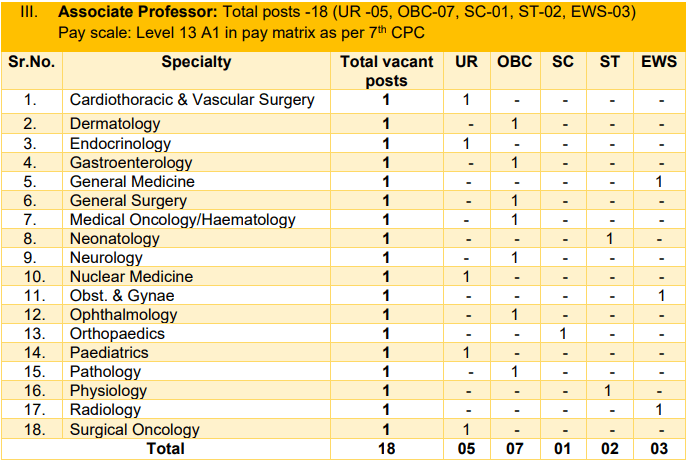Click the Total vacant posts column header
This screenshot has width=686, height=463.
[x=386, y=71]
